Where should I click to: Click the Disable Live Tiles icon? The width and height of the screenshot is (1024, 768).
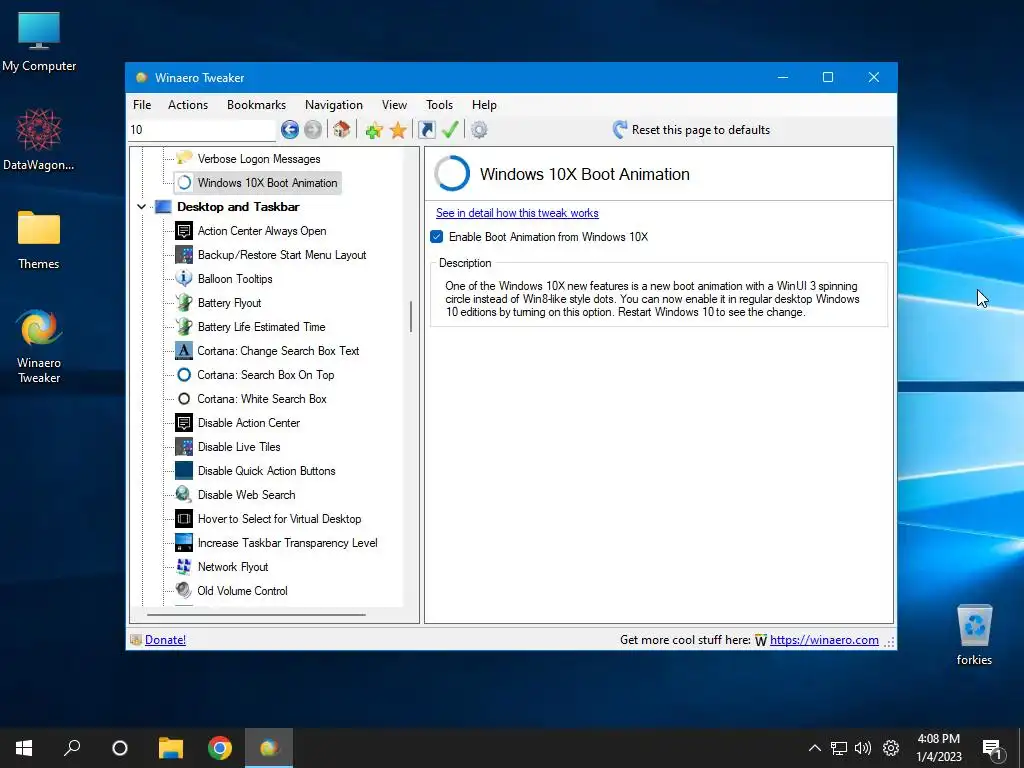(x=184, y=447)
